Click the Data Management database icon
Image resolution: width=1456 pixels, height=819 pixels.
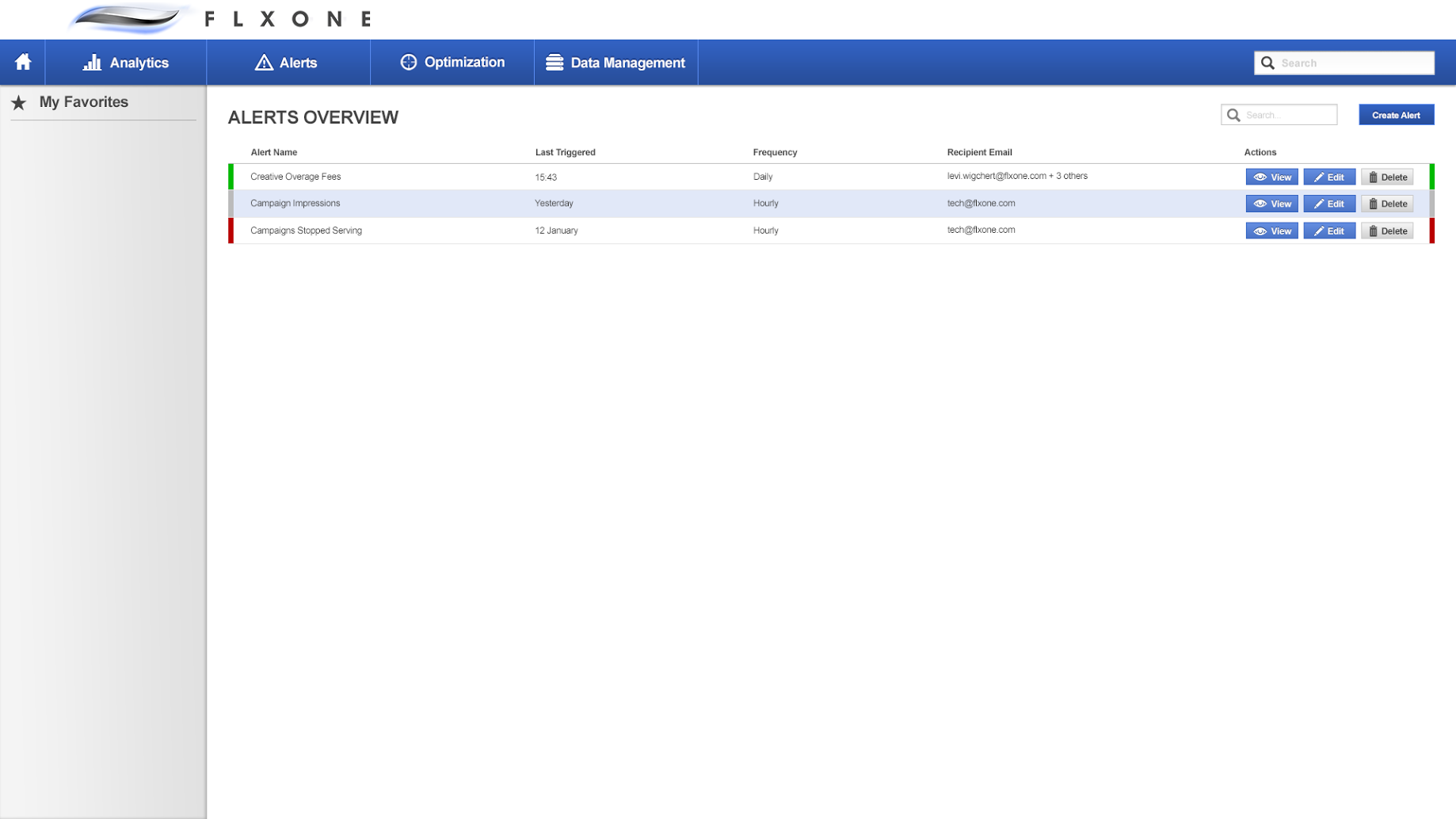[x=555, y=63]
